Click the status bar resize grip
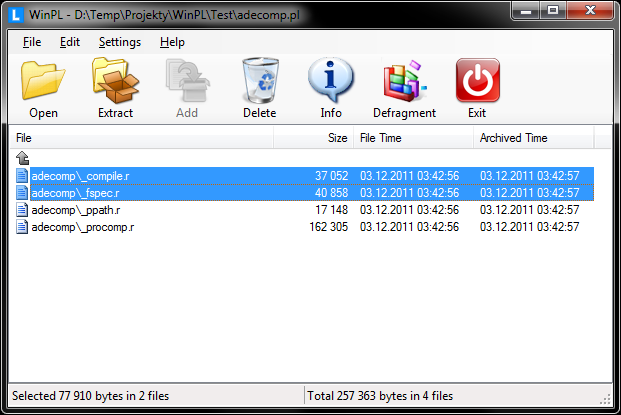Screen dimensions: 621x415 606,399
